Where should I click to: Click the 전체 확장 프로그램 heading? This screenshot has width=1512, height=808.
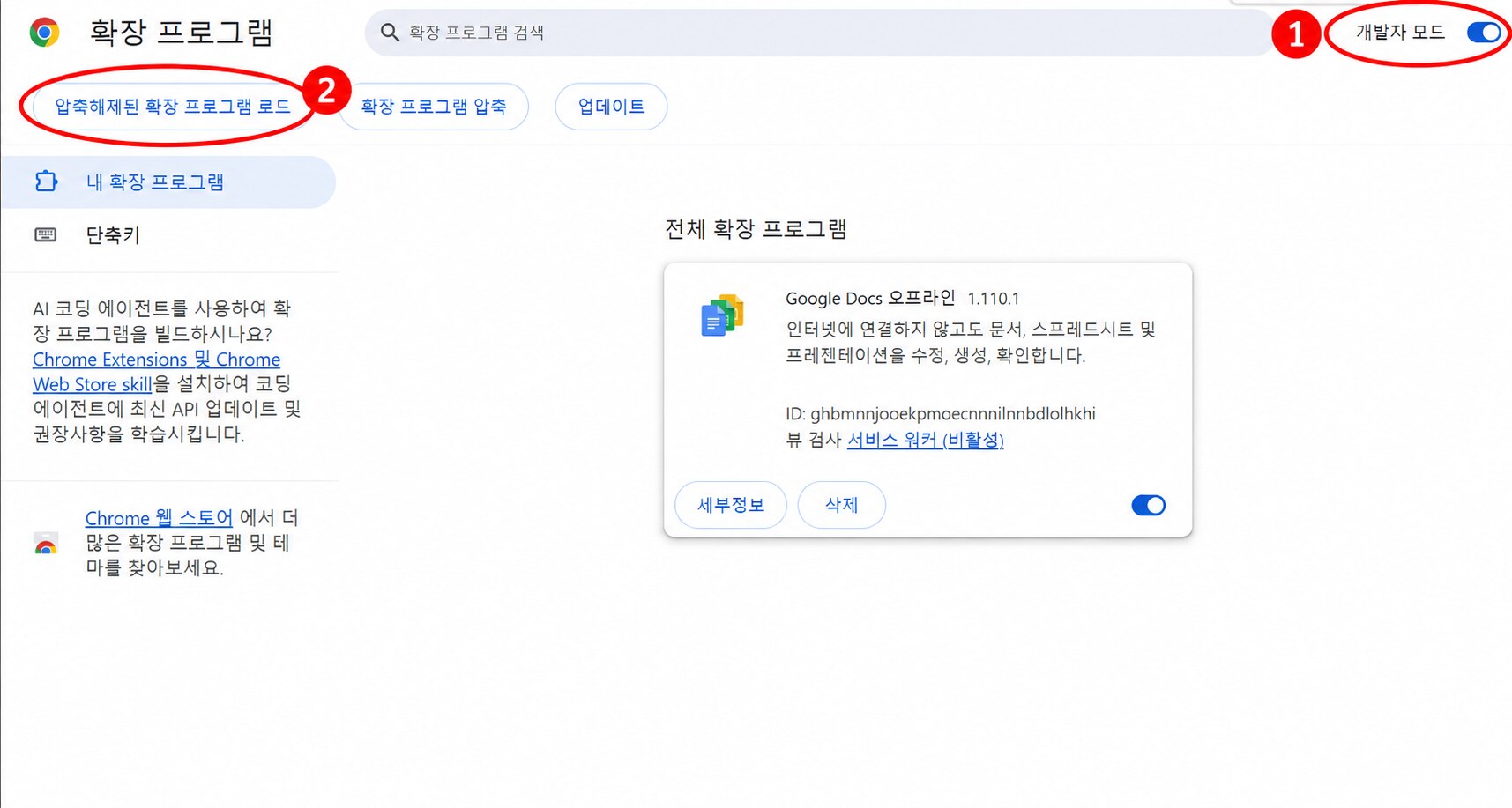[x=756, y=229]
